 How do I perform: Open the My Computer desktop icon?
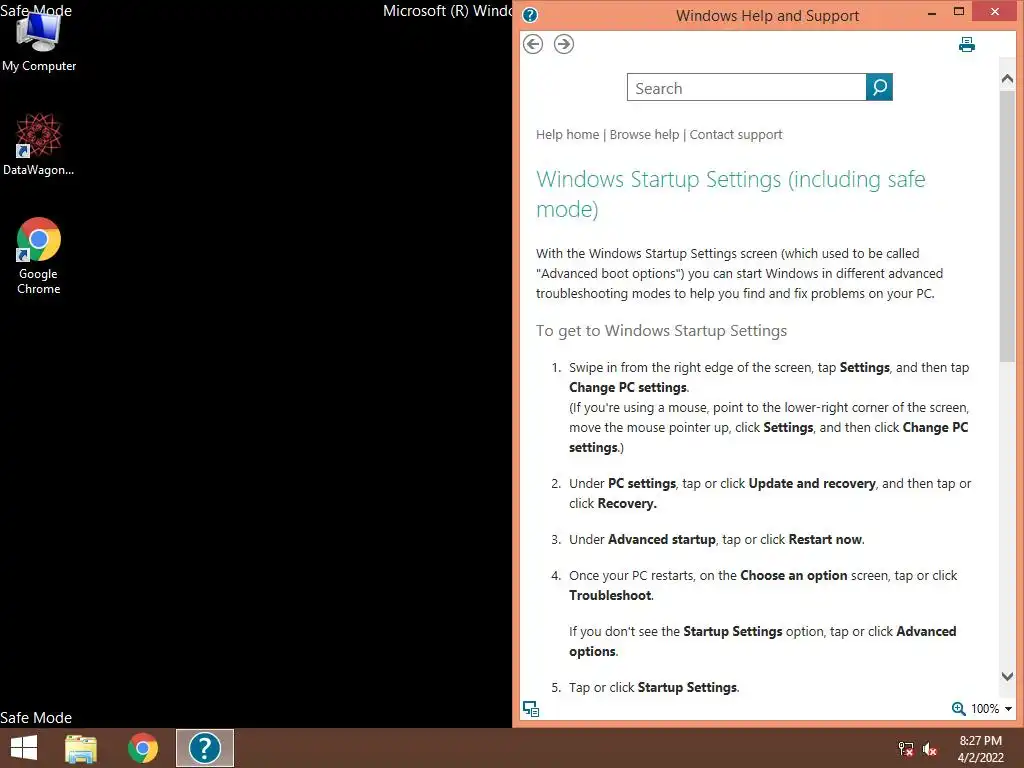(39, 40)
